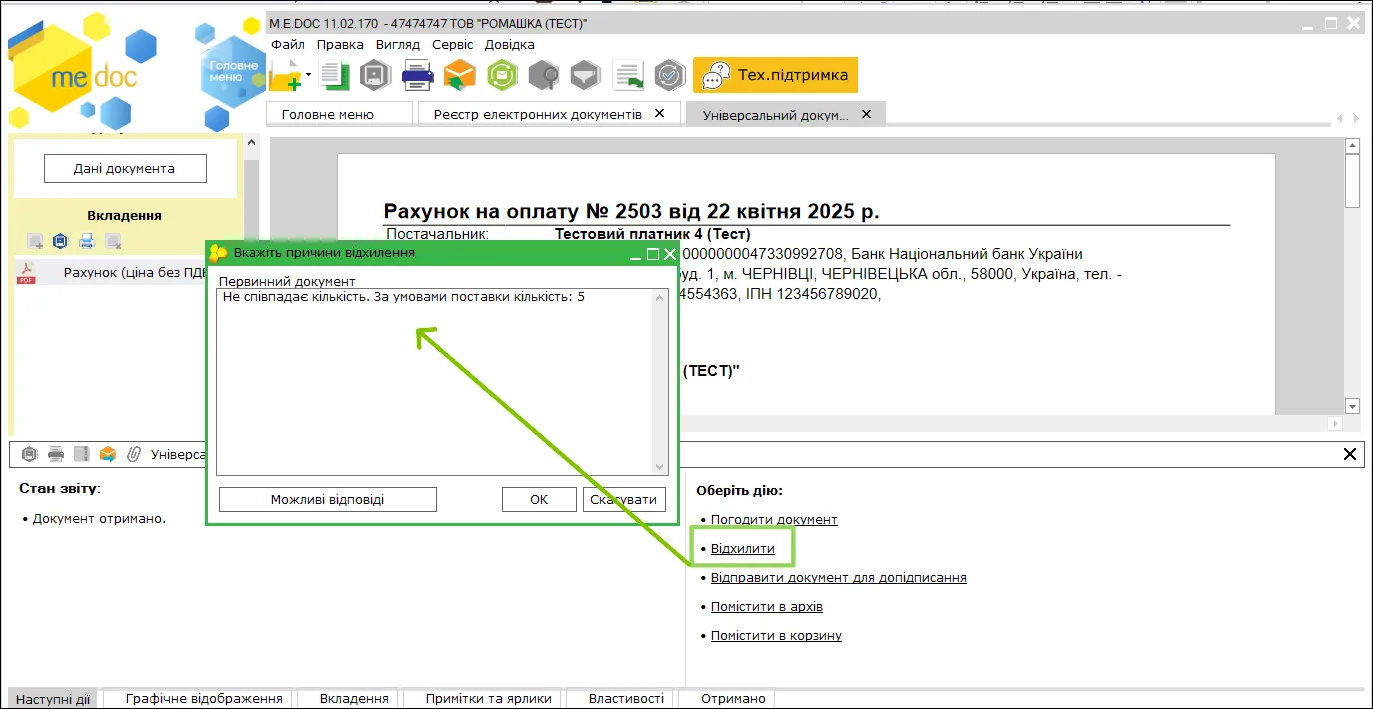The height and width of the screenshot is (709, 1373).
Task: Click the PDF file icon of Рахунок attachment
Action: [x=26, y=272]
